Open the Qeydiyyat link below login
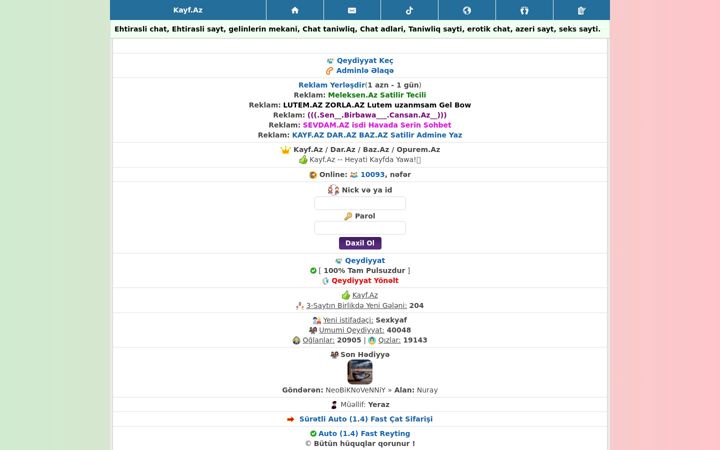 pyautogui.click(x=365, y=260)
